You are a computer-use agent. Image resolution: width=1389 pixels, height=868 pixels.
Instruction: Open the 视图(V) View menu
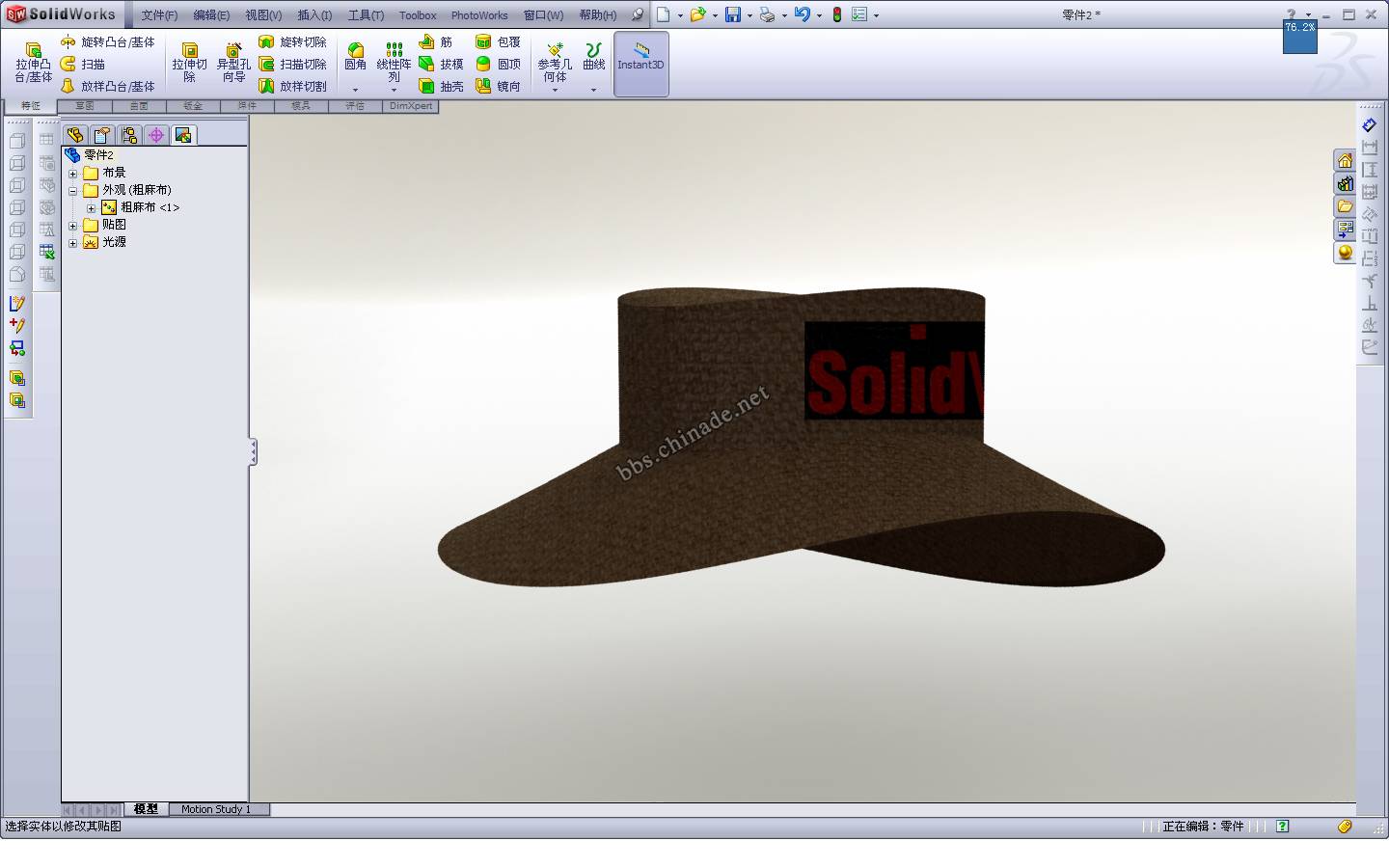pyautogui.click(x=263, y=15)
